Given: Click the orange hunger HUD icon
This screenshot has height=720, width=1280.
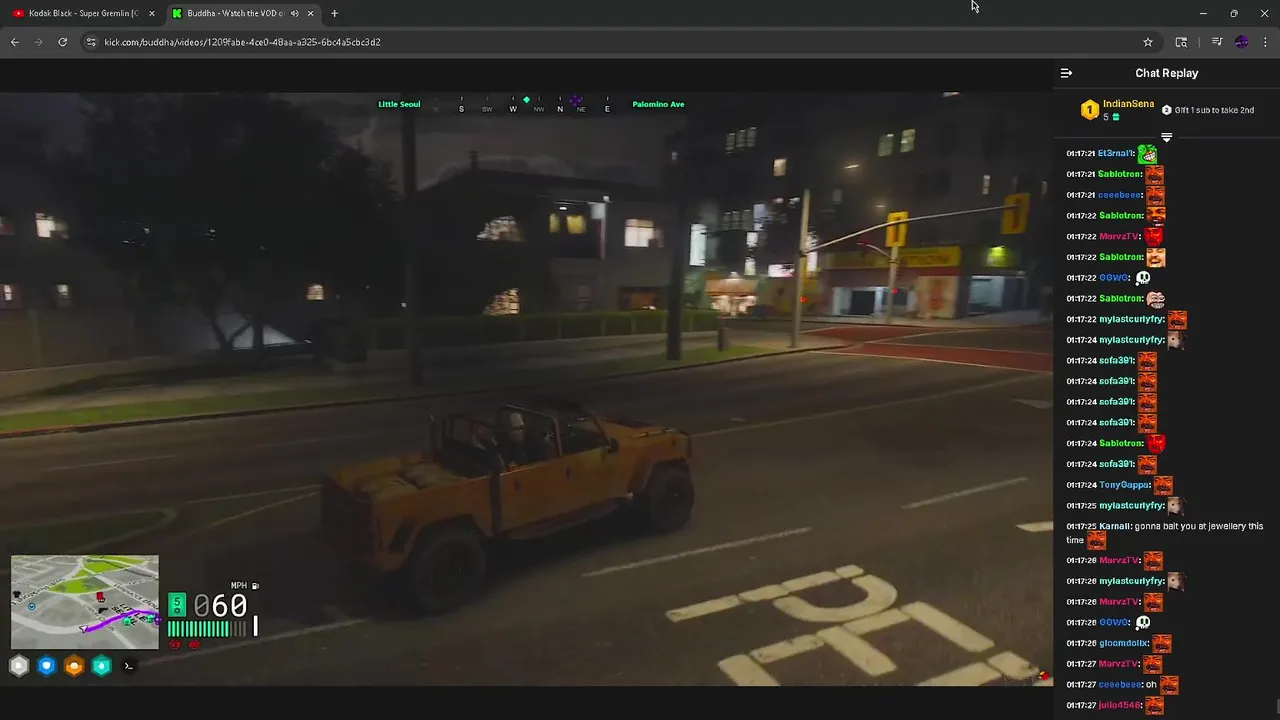Looking at the screenshot, I should pos(74,666).
